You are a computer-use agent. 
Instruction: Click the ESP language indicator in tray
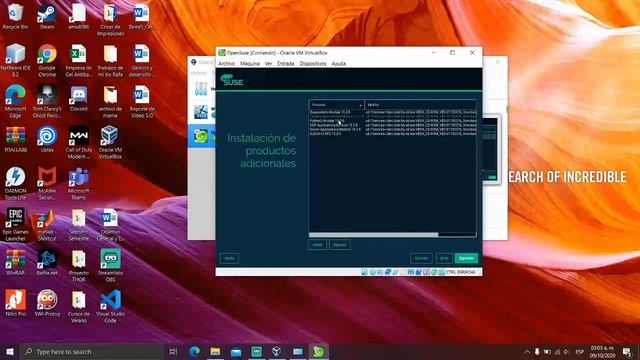click(x=579, y=352)
